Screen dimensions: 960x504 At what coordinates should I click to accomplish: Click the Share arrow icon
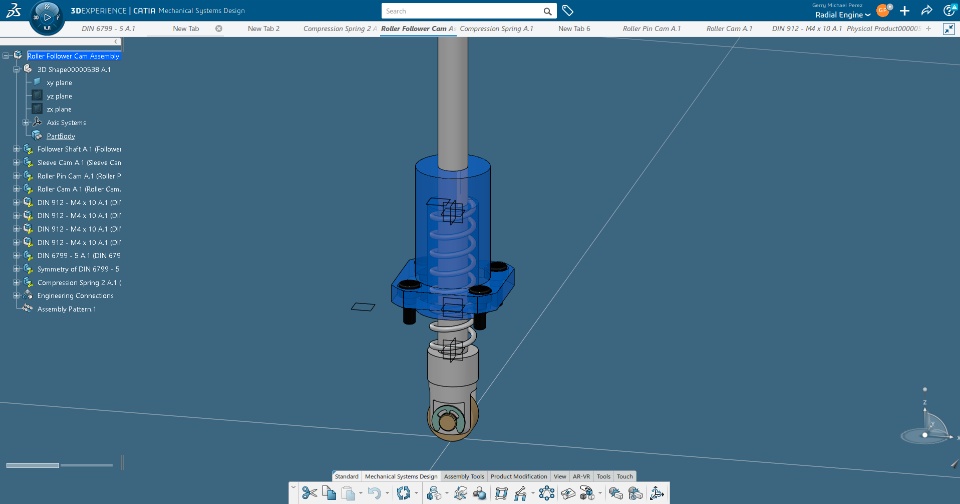coord(926,10)
